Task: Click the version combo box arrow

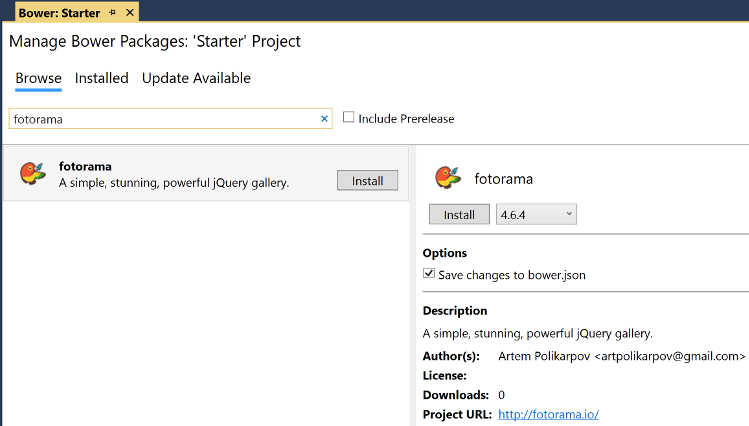Action: point(568,214)
